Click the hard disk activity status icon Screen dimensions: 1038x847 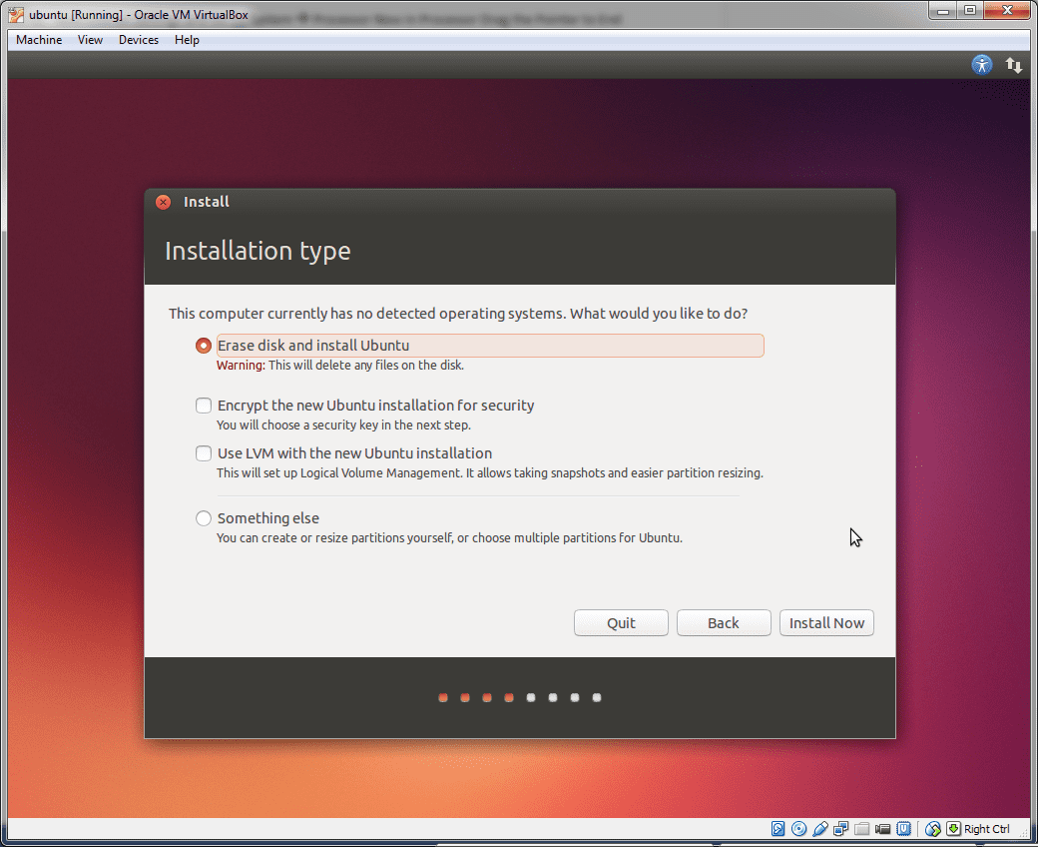(x=778, y=828)
